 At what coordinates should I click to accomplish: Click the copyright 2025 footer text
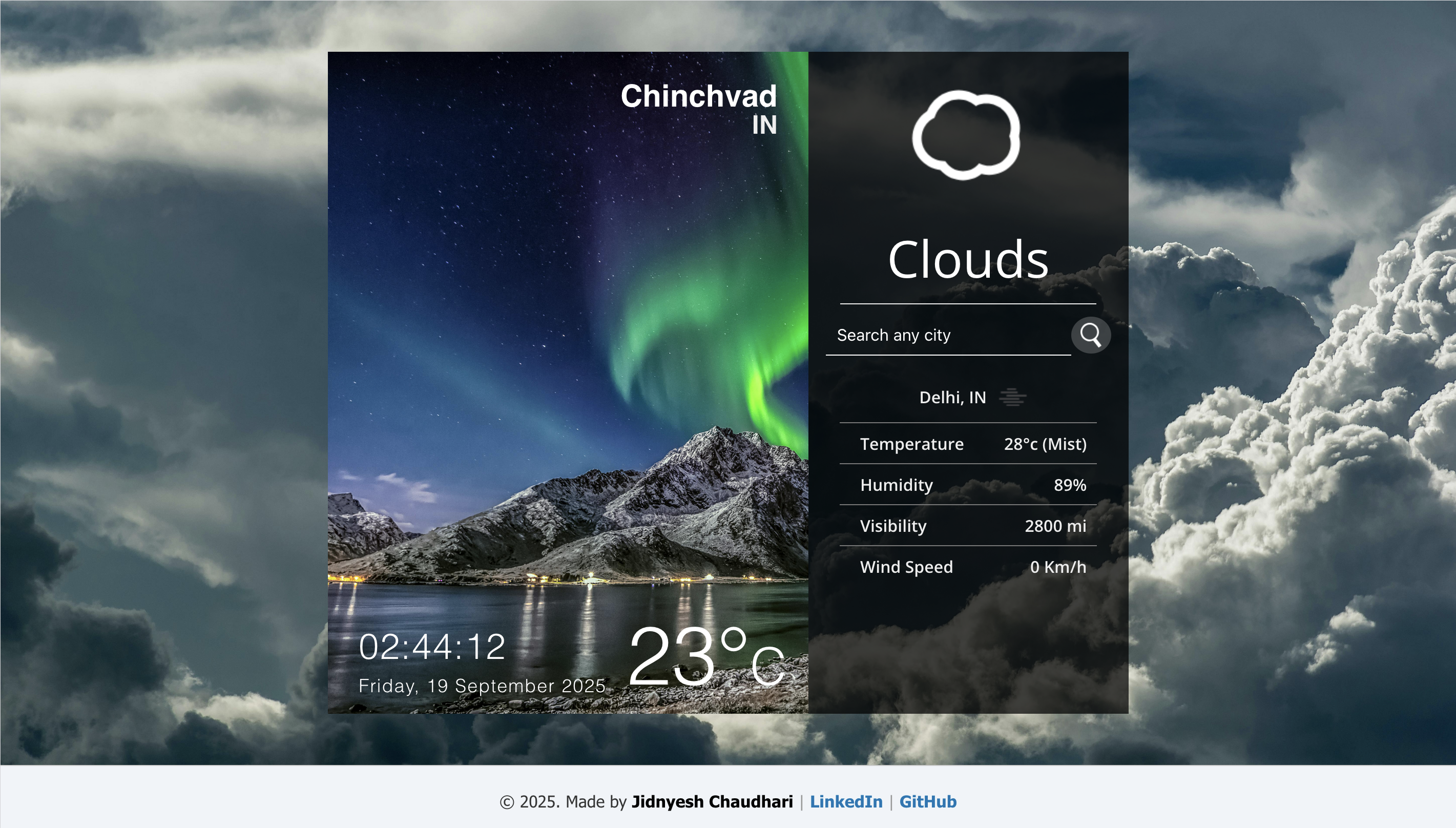click(530, 801)
